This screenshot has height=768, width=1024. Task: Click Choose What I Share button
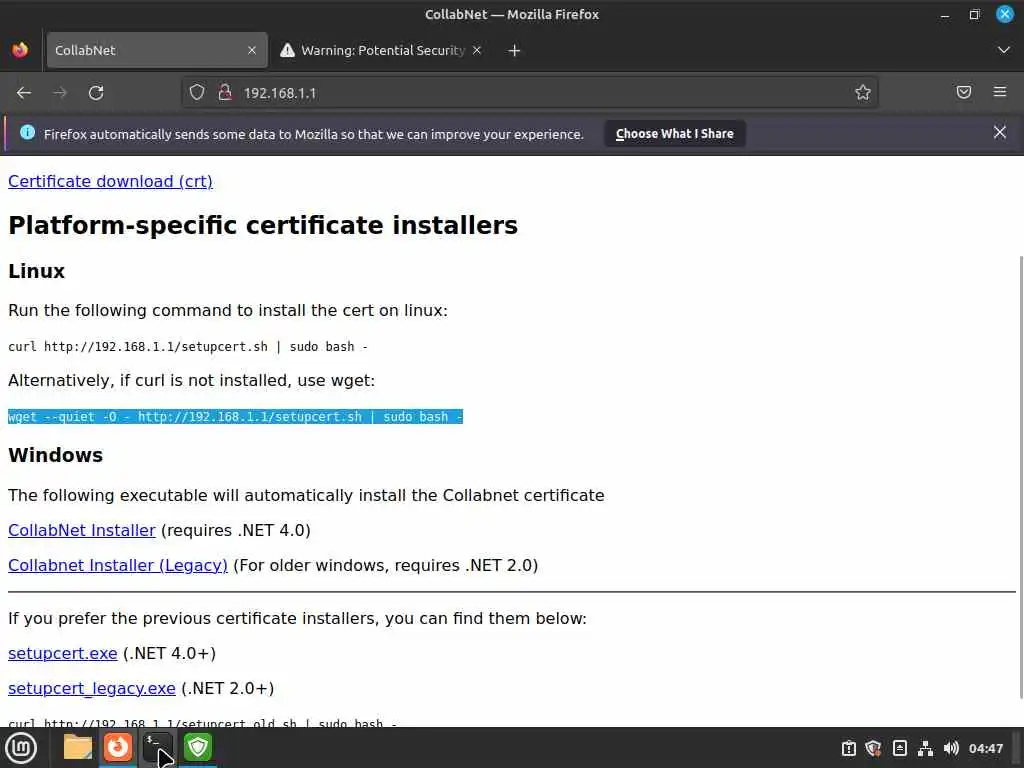point(675,134)
